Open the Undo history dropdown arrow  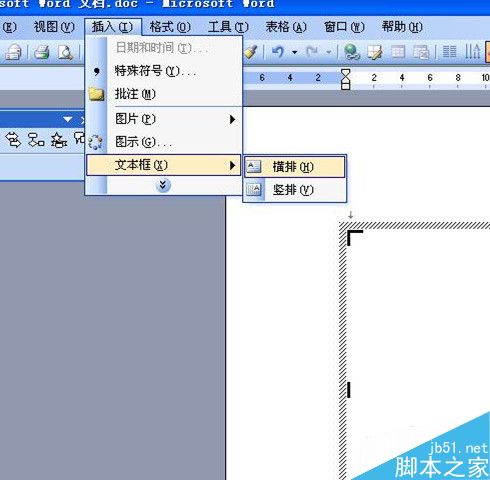(295, 52)
